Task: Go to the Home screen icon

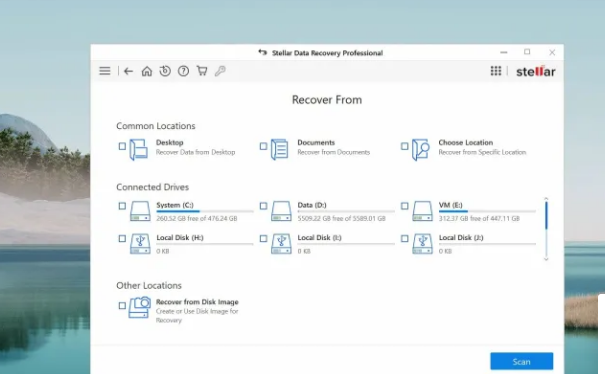Action: [x=147, y=71]
